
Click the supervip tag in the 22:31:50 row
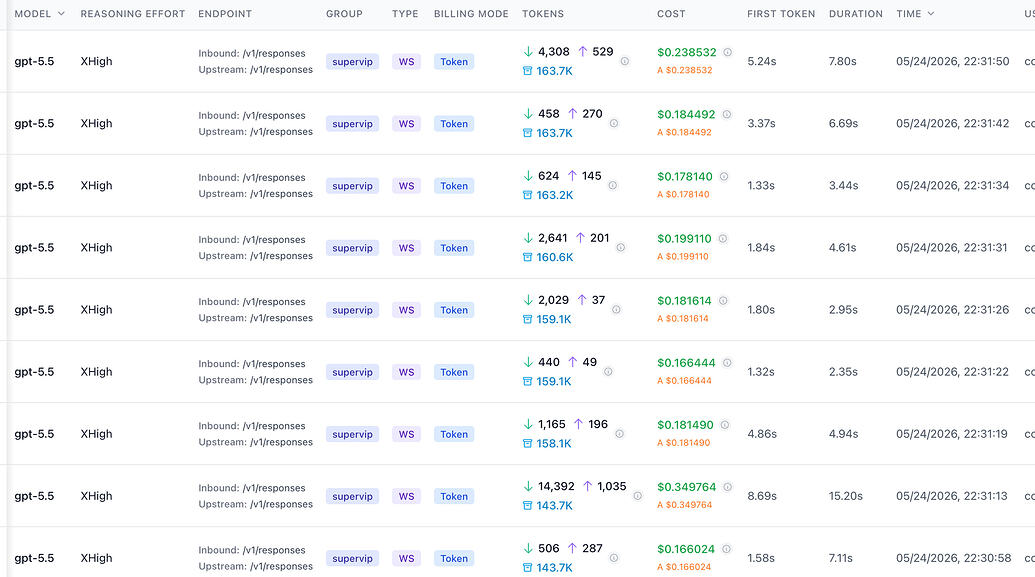[x=352, y=61]
